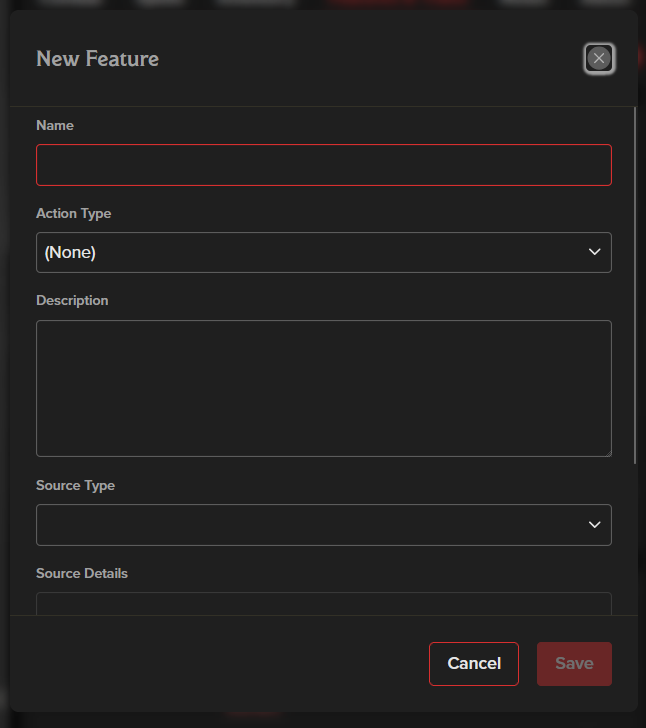The width and height of the screenshot is (646, 728).
Task: Click the Source Type chevron arrow
Action: click(x=594, y=525)
